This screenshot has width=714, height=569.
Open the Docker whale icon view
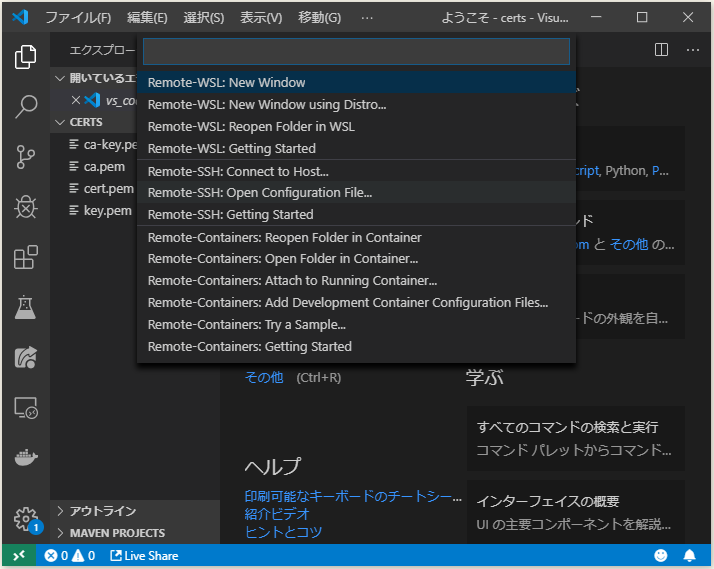coord(26,457)
